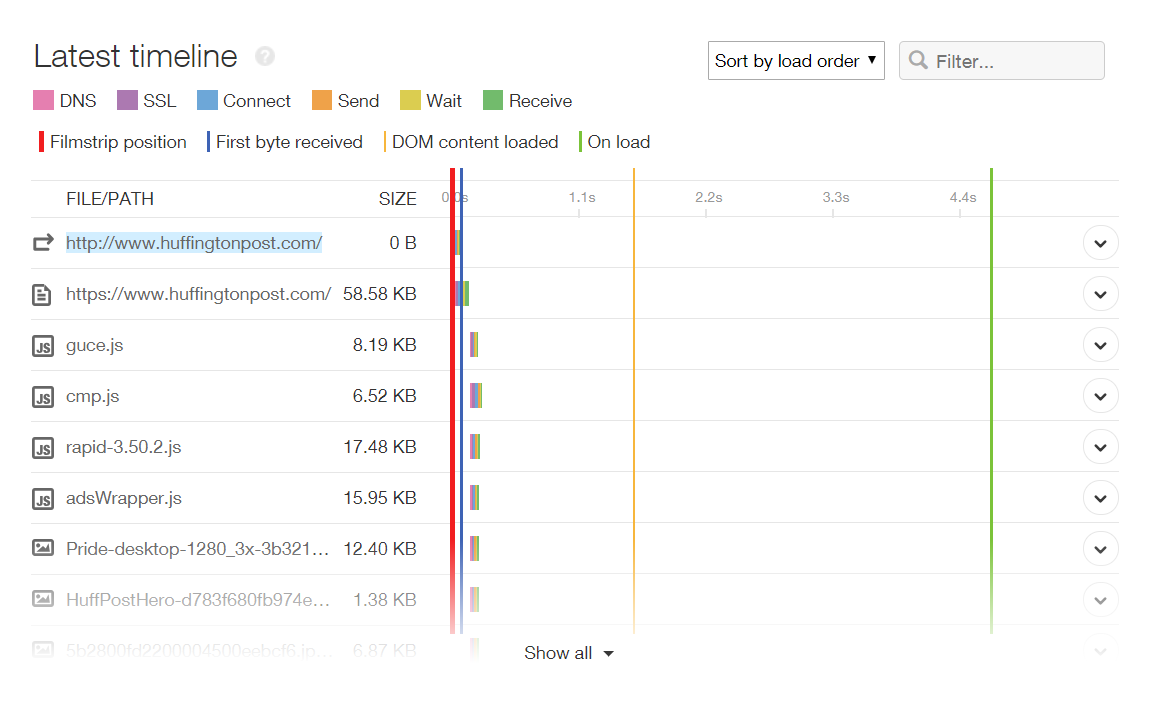Screen dimensions: 1151x703
Task: Click the help question mark beside Latest timeline
Action: point(263,56)
